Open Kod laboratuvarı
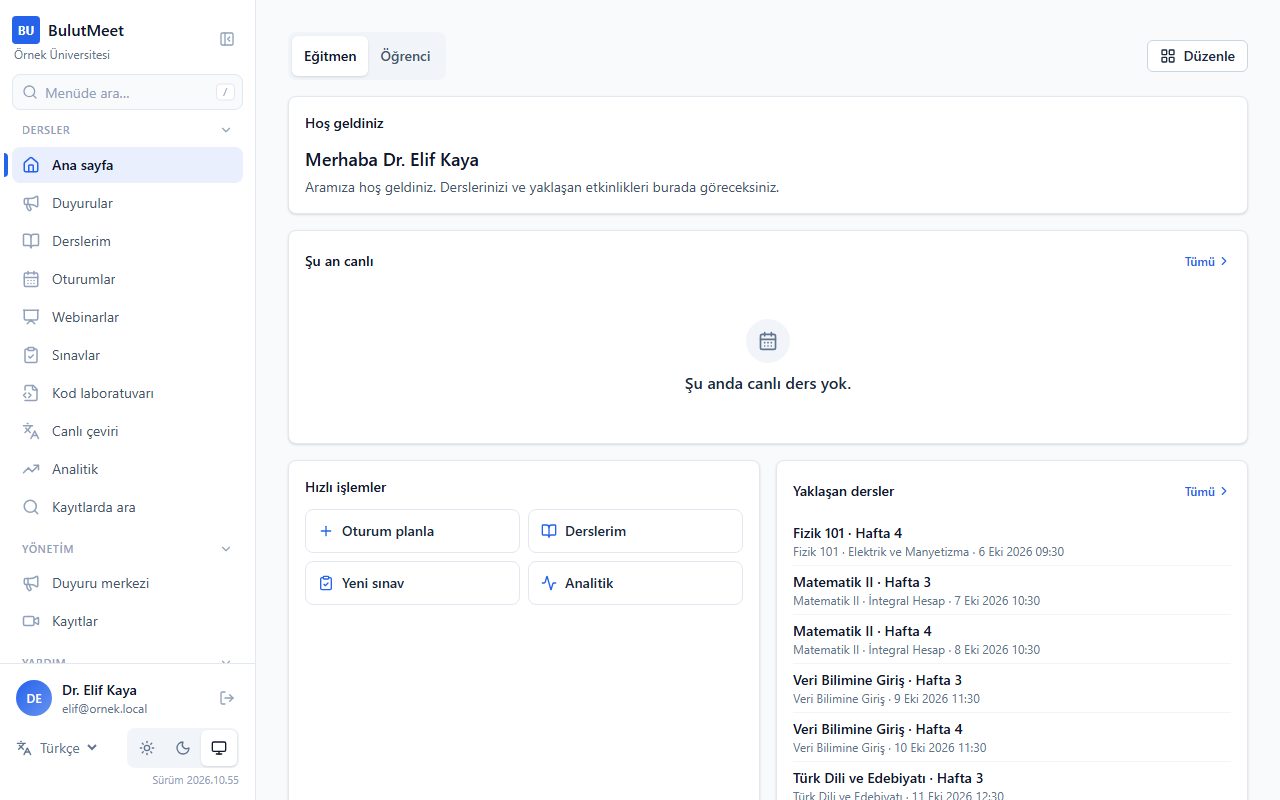Viewport: 1280px width, 800px height. (127, 393)
